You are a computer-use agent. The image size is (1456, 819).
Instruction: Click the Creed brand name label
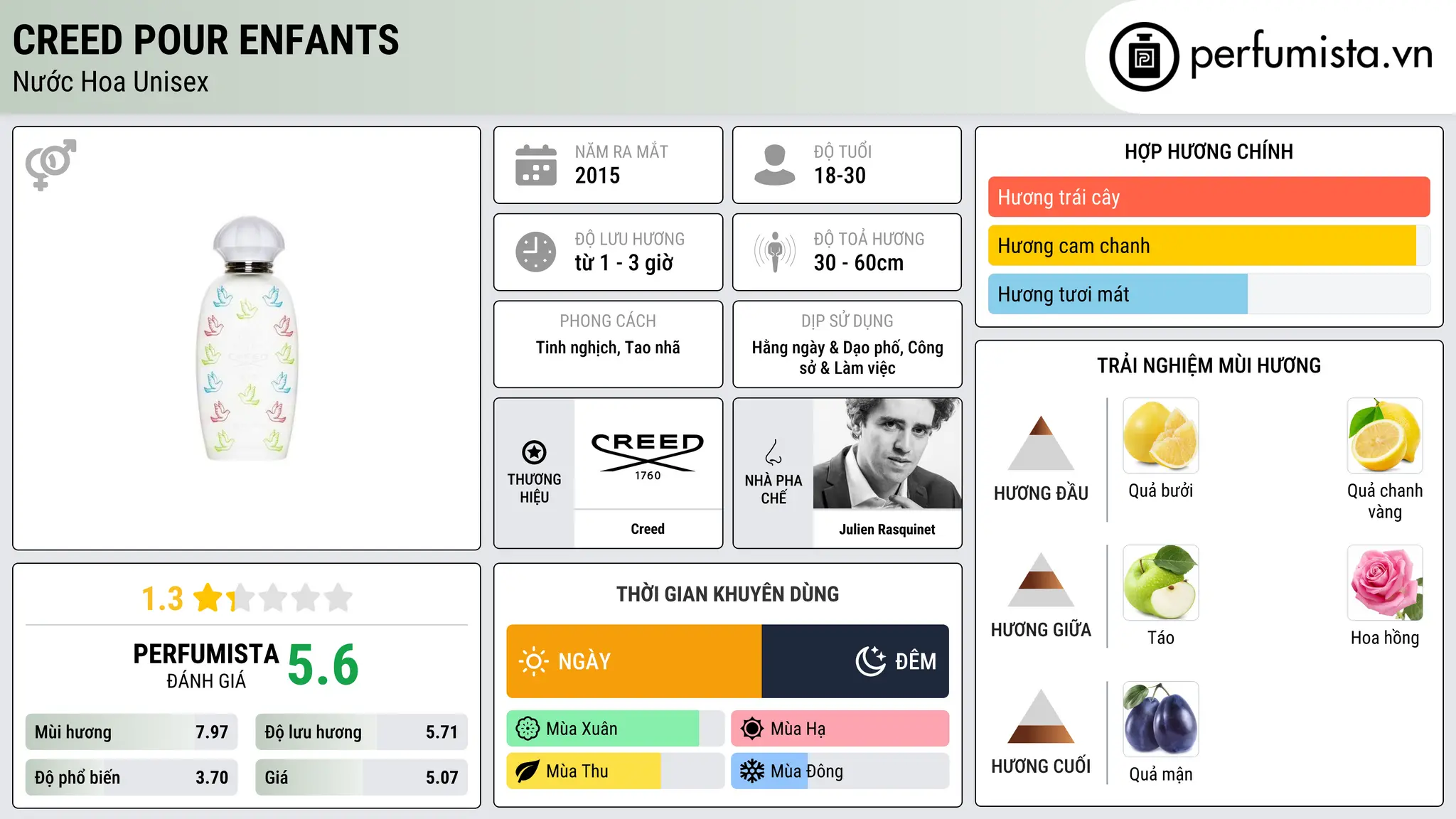[x=648, y=529]
